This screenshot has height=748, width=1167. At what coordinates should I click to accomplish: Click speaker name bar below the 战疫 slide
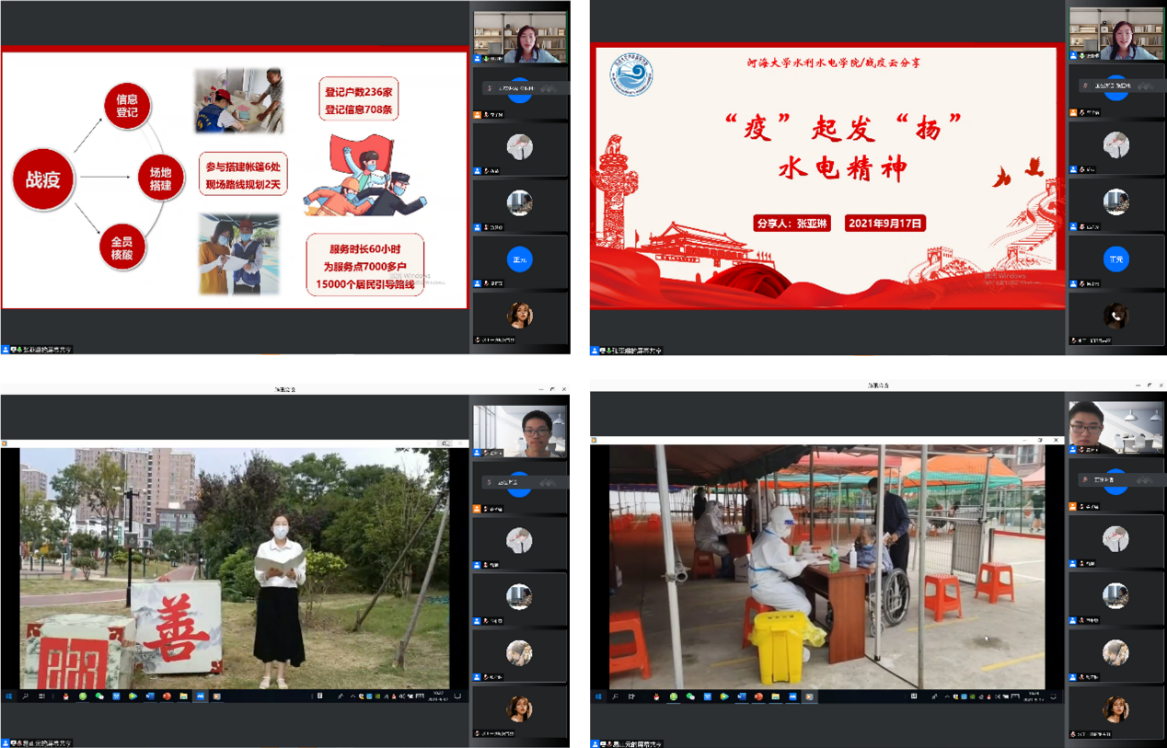click(x=38, y=349)
